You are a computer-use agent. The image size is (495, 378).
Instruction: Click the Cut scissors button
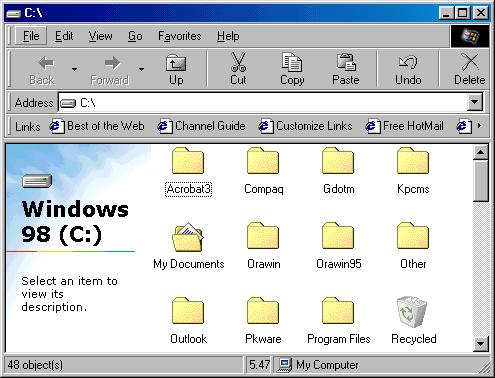coord(238,69)
